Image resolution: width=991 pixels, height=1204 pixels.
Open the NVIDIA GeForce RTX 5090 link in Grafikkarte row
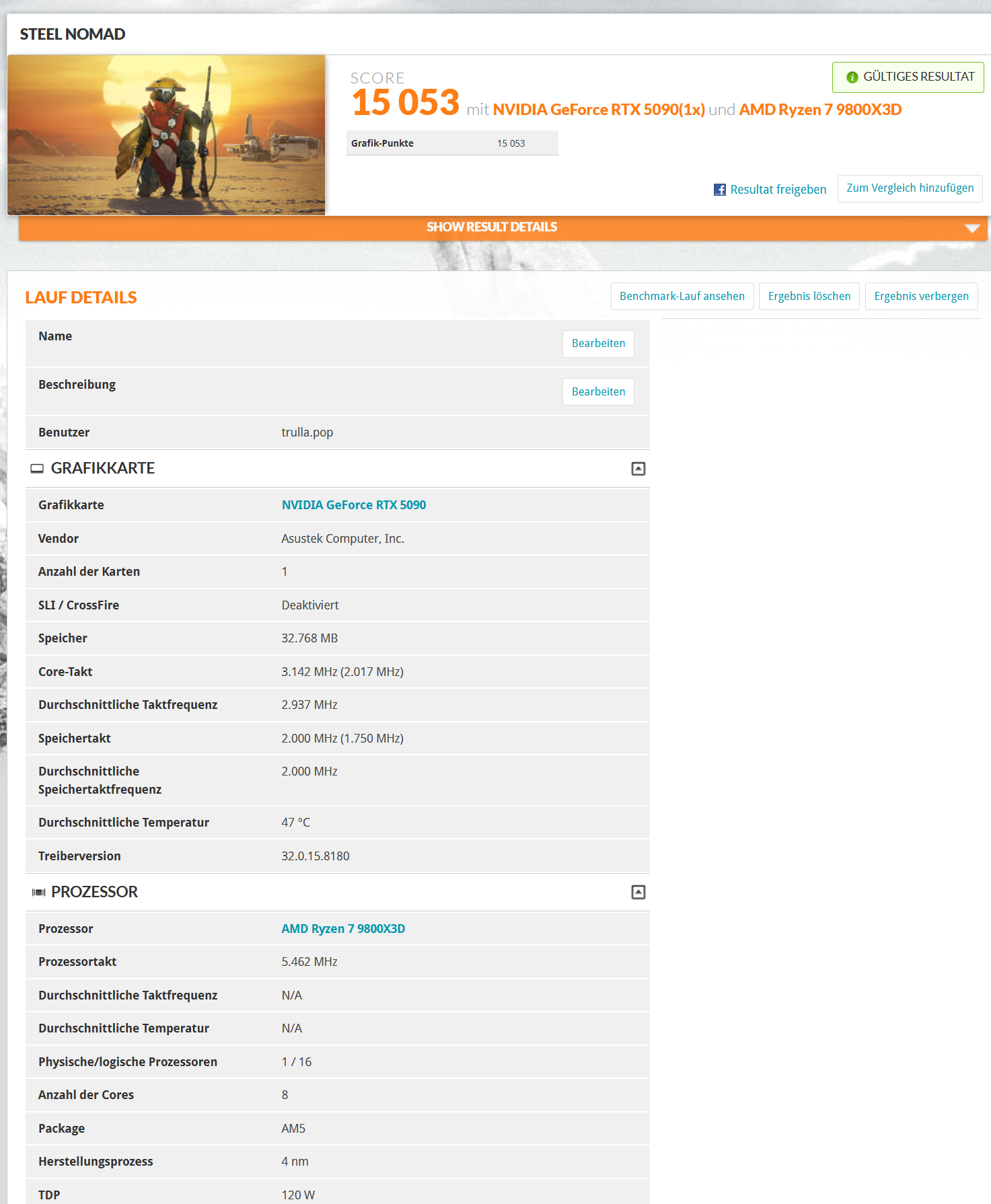coord(353,505)
